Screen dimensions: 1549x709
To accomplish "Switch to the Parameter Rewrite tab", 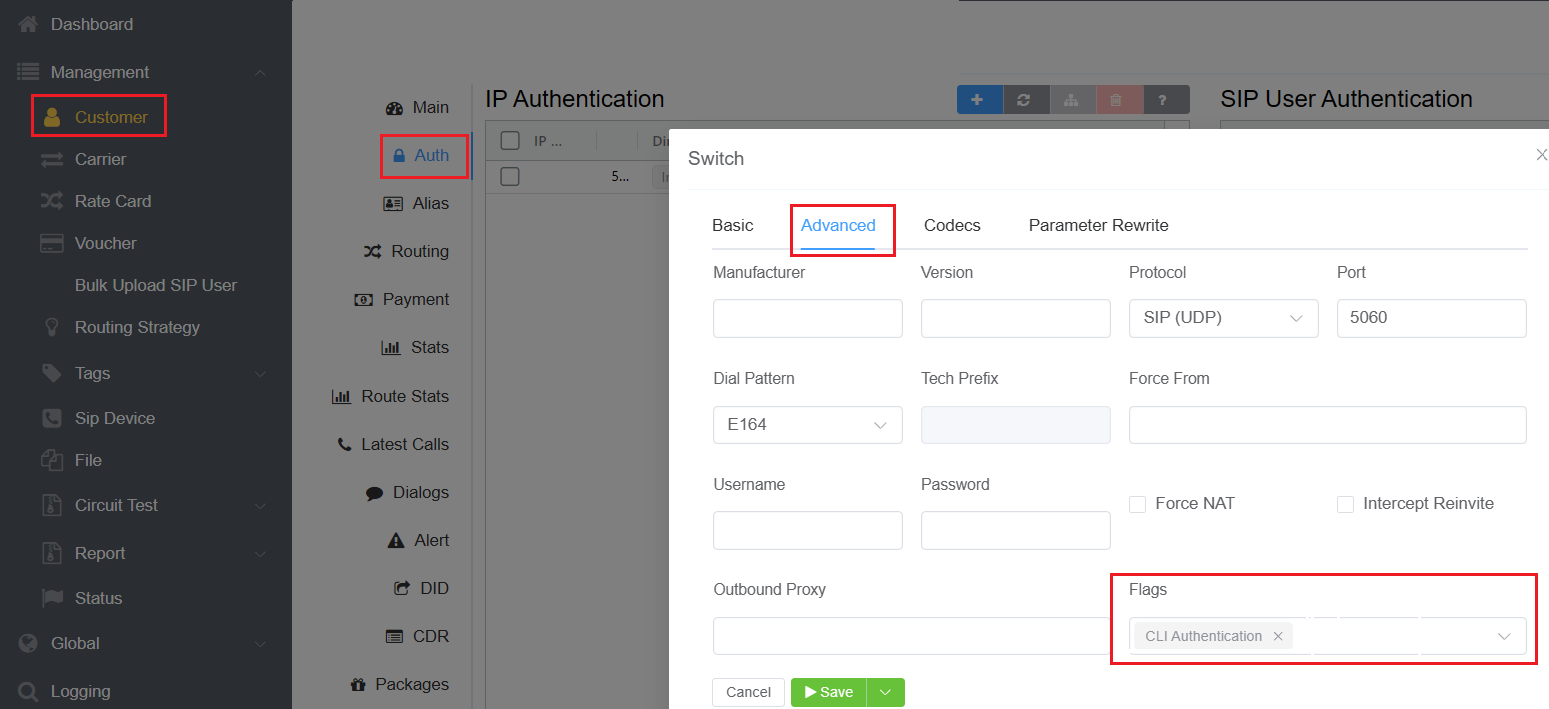I will 1098,225.
